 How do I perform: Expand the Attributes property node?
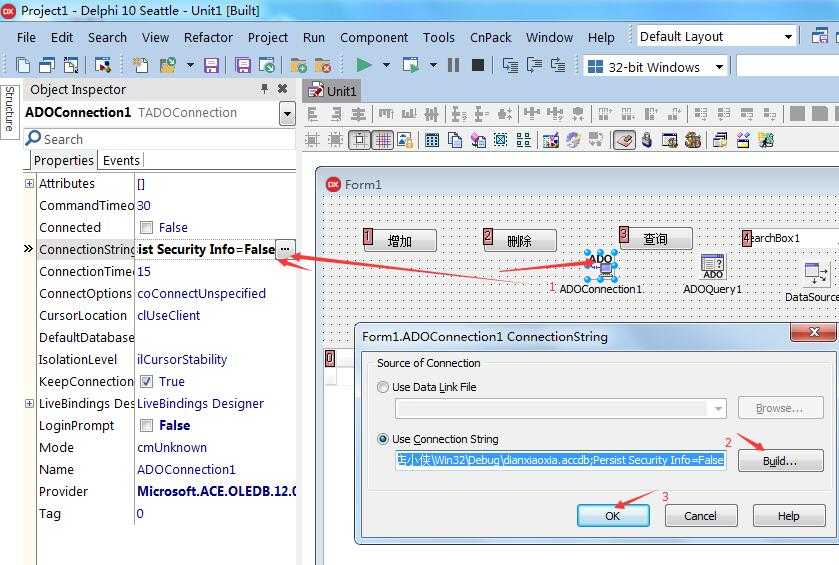29,184
